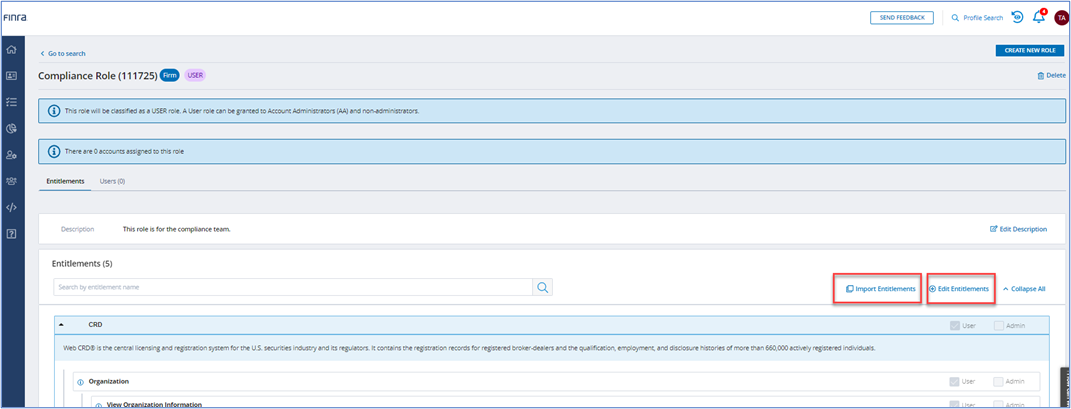Image resolution: width=1071 pixels, height=409 pixels.
Task: Click the view history eye icon
Action: click(1017, 17)
